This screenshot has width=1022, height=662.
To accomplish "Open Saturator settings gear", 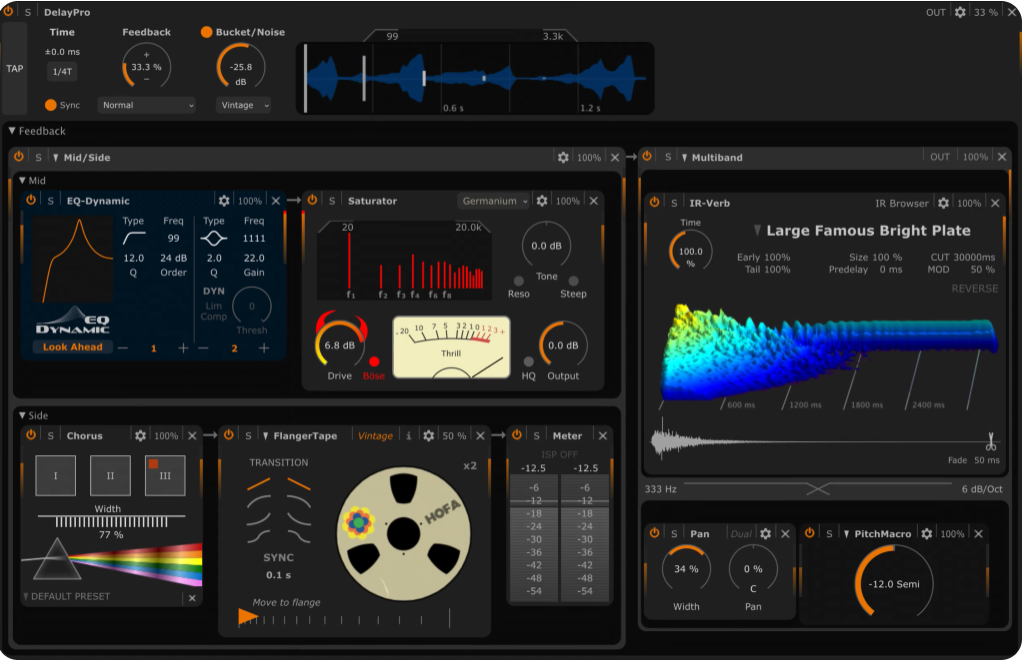I will [542, 201].
